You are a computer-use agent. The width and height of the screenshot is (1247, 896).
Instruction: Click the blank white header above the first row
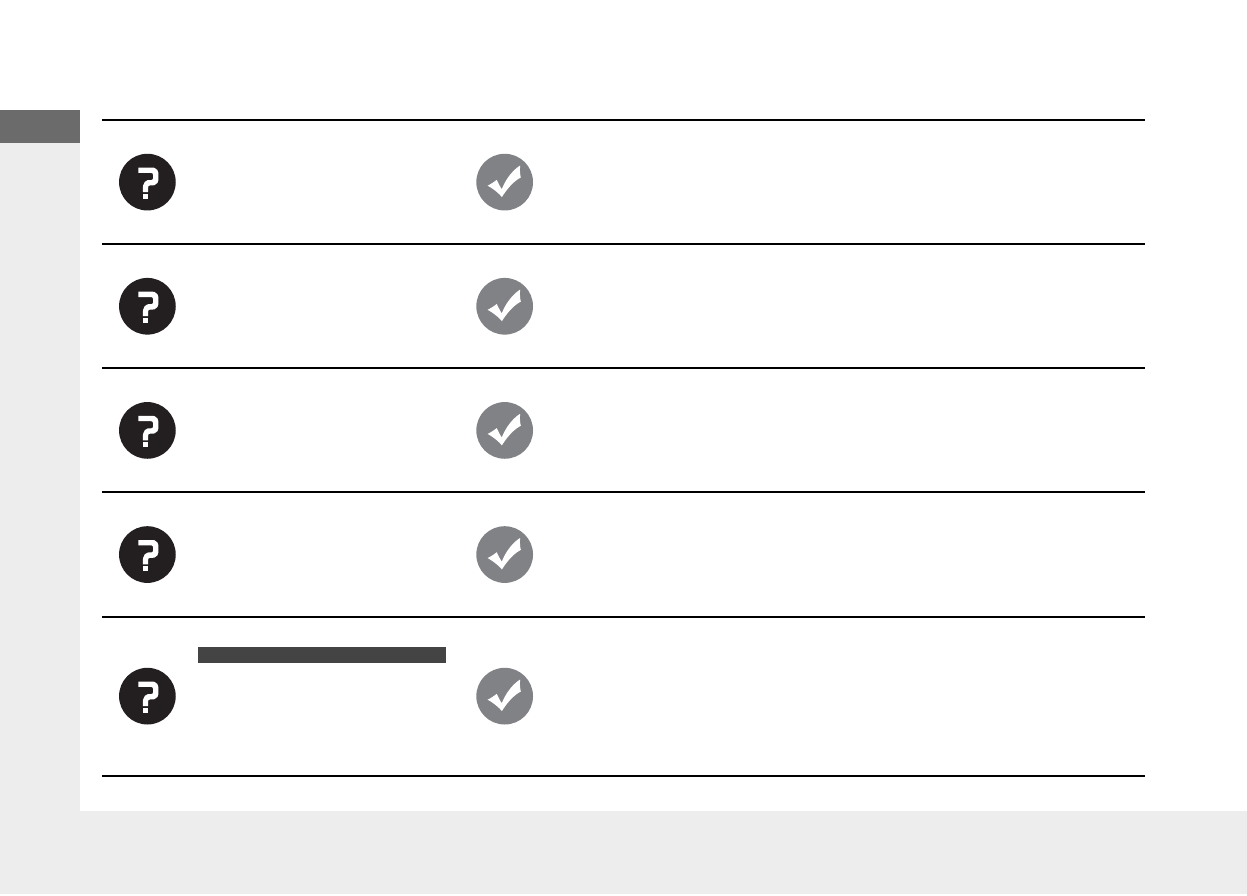tap(620, 60)
